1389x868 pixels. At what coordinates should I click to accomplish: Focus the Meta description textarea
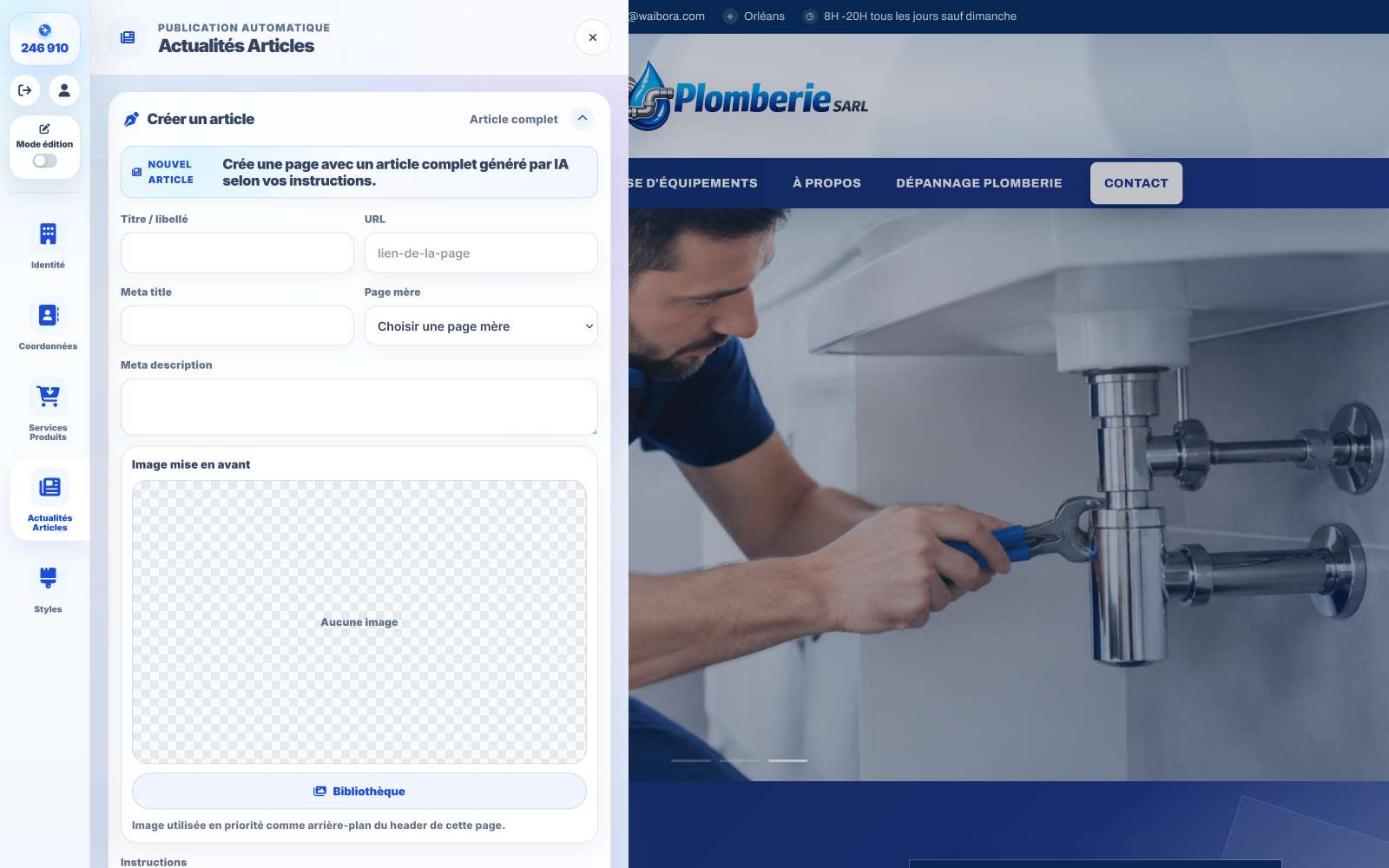coord(359,406)
